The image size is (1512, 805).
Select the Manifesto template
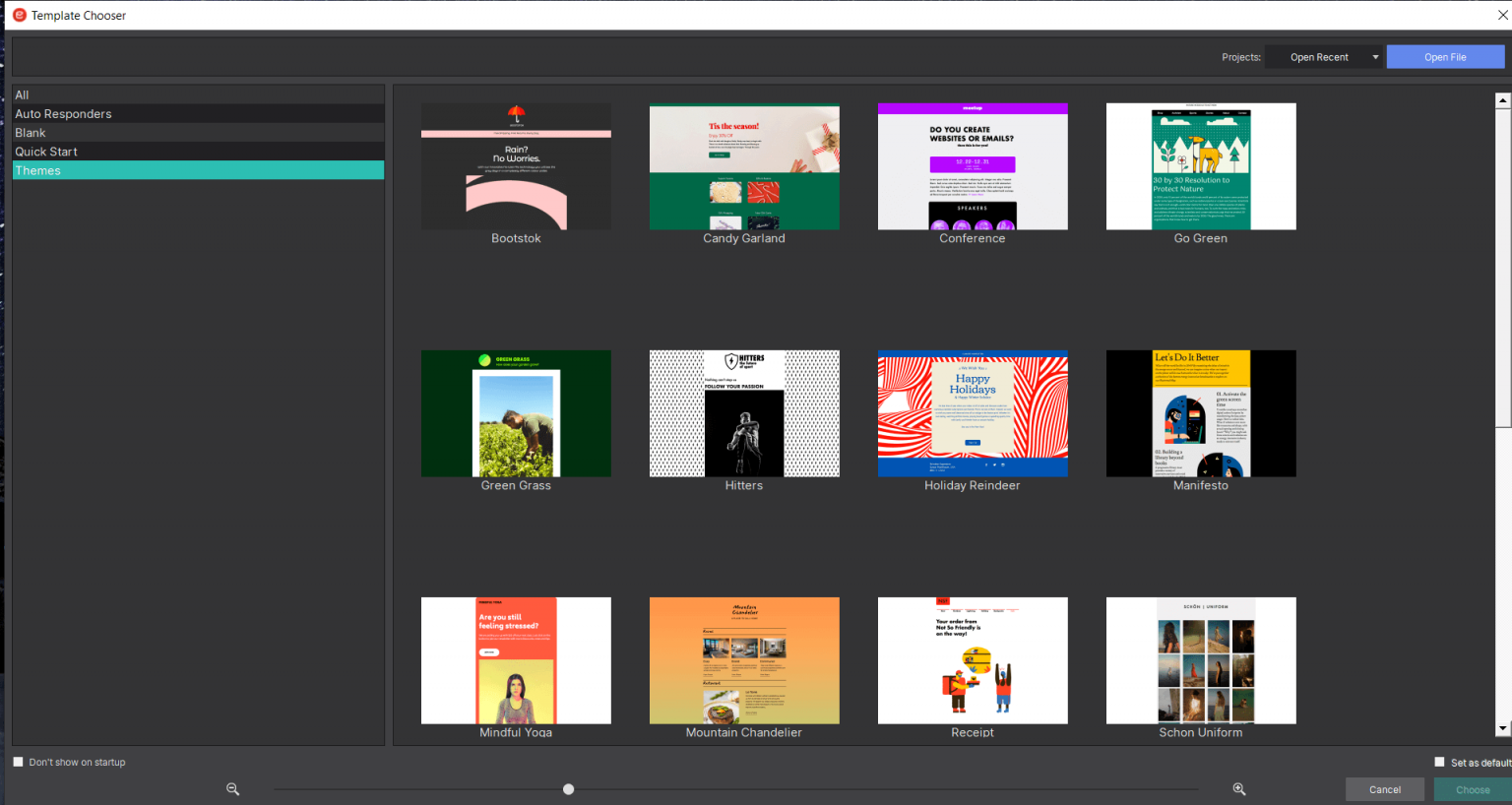pyautogui.click(x=1201, y=413)
